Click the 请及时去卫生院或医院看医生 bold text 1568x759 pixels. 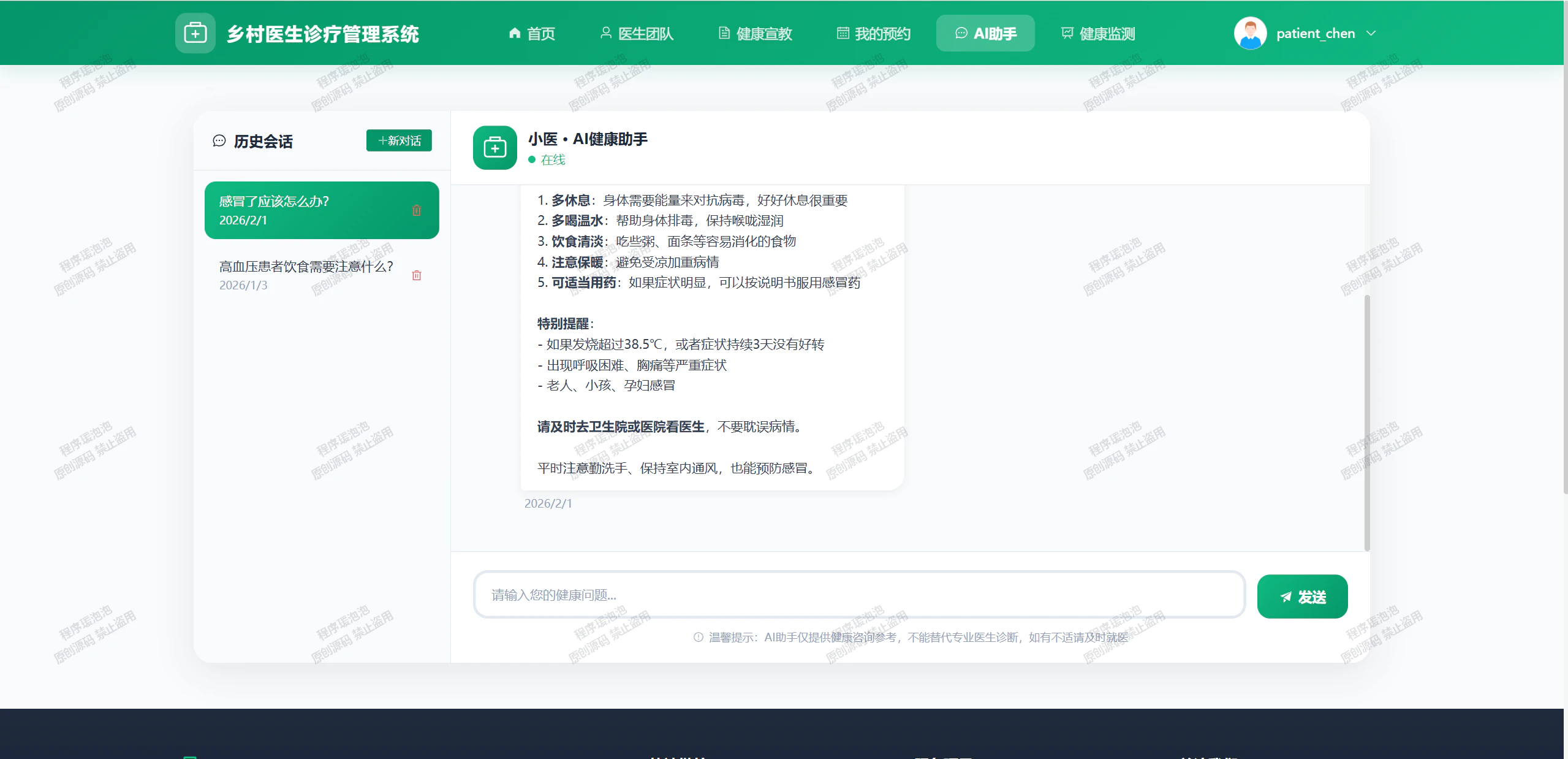pos(621,427)
